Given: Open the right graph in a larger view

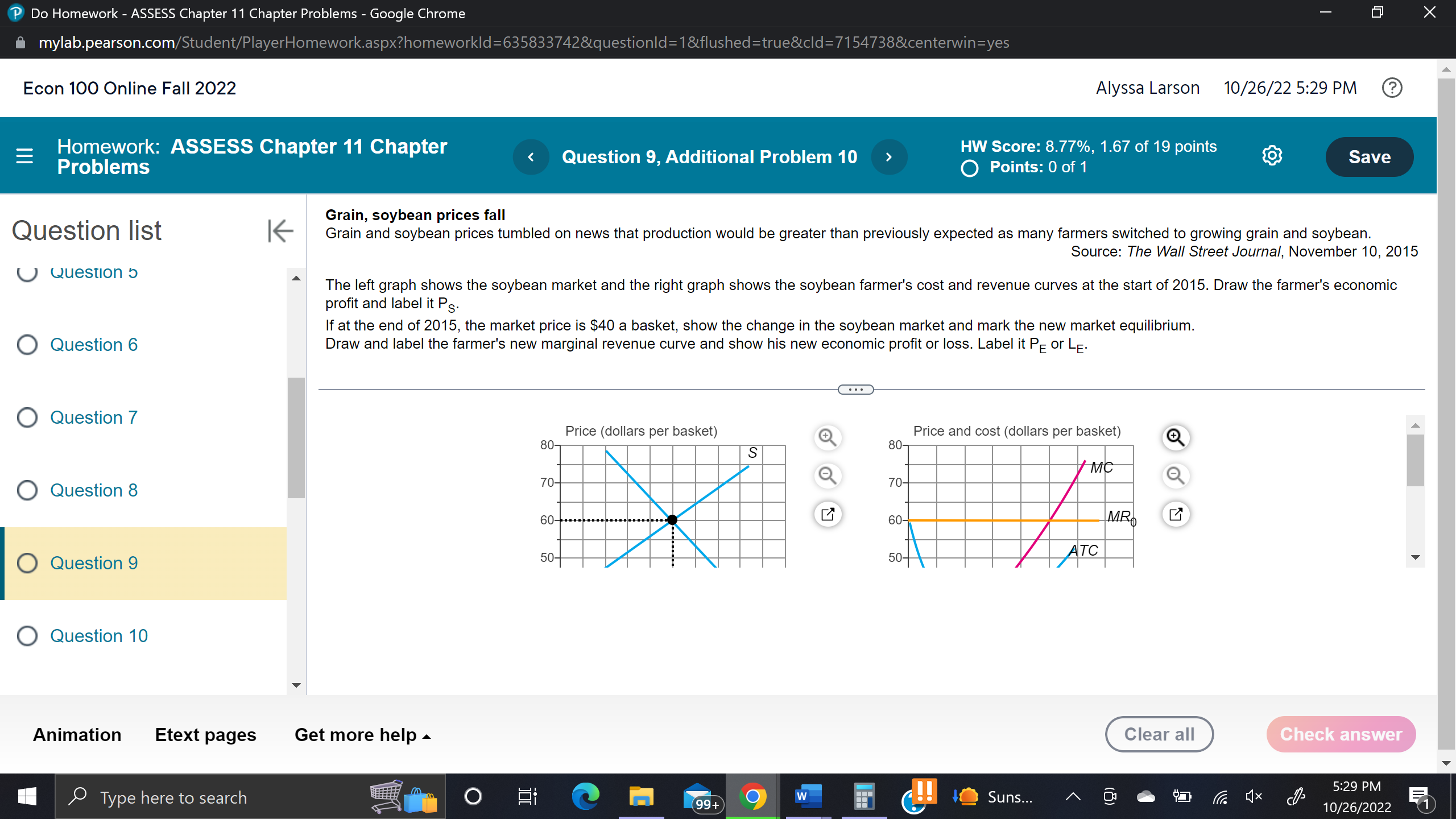Looking at the screenshot, I should 1177,514.
